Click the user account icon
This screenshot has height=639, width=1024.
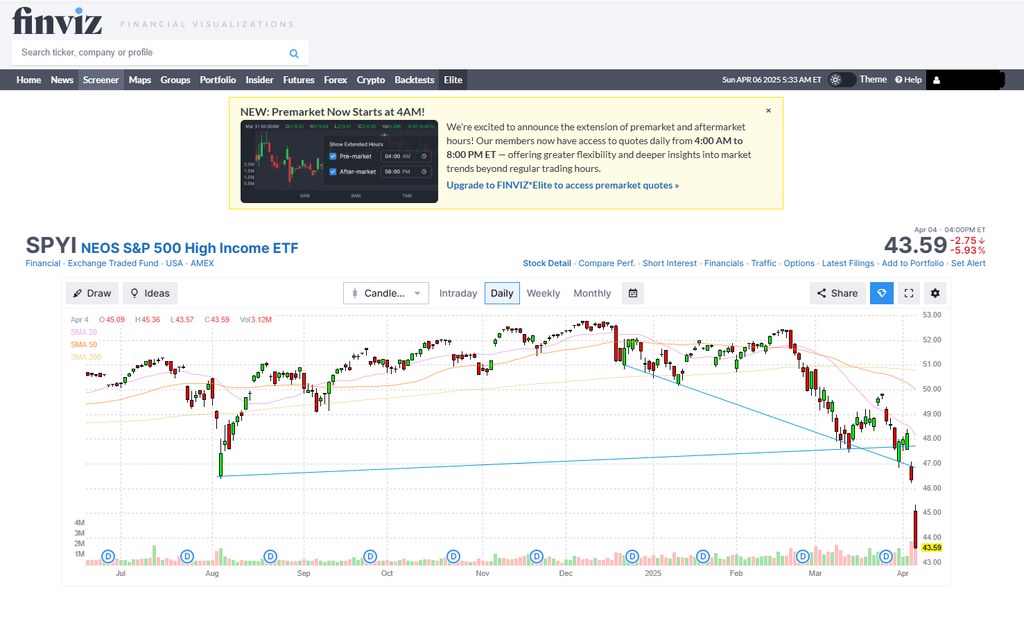click(x=937, y=80)
